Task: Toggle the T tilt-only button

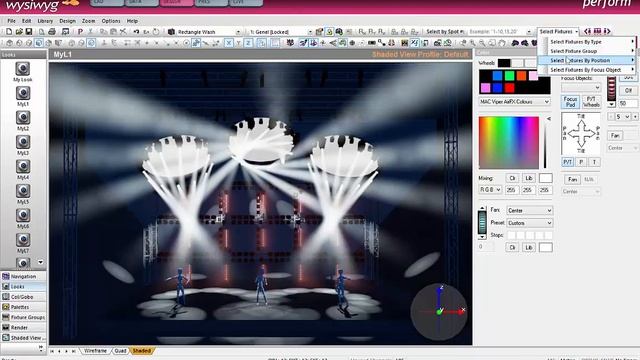Action: click(x=594, y=162)
